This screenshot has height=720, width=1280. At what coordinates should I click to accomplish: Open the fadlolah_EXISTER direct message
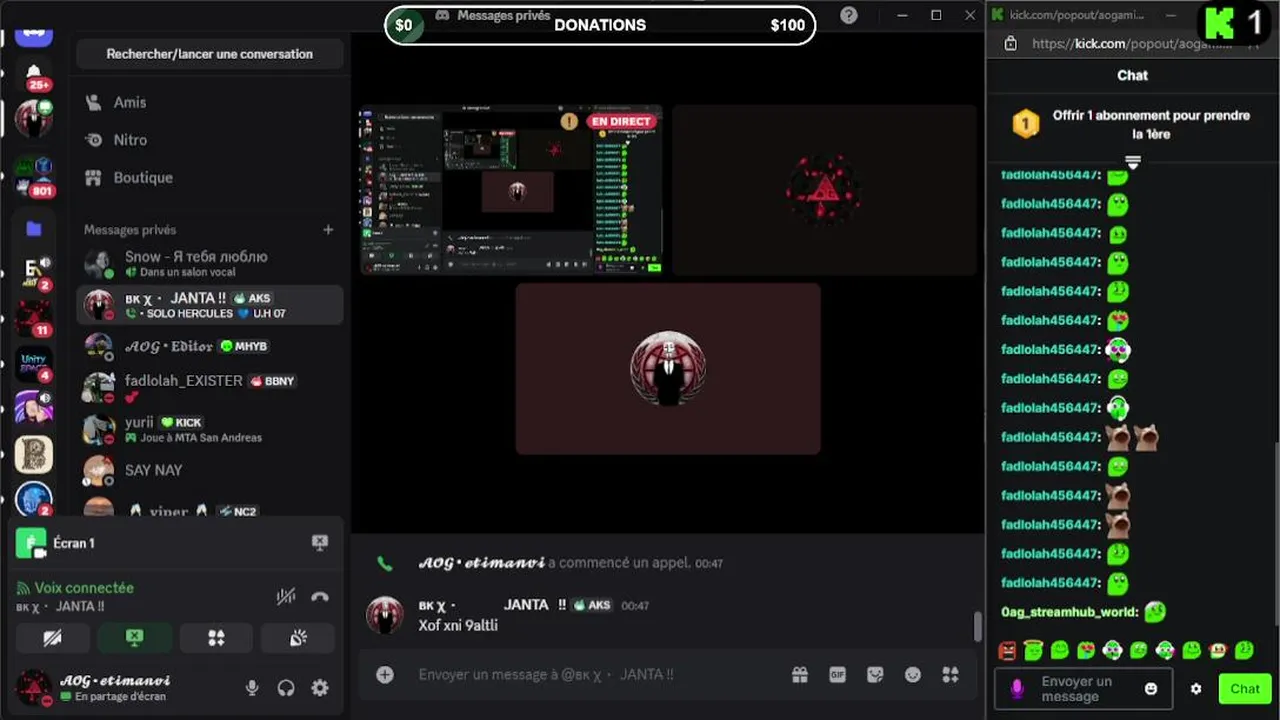pyautogui.click(x=210, y=388)
